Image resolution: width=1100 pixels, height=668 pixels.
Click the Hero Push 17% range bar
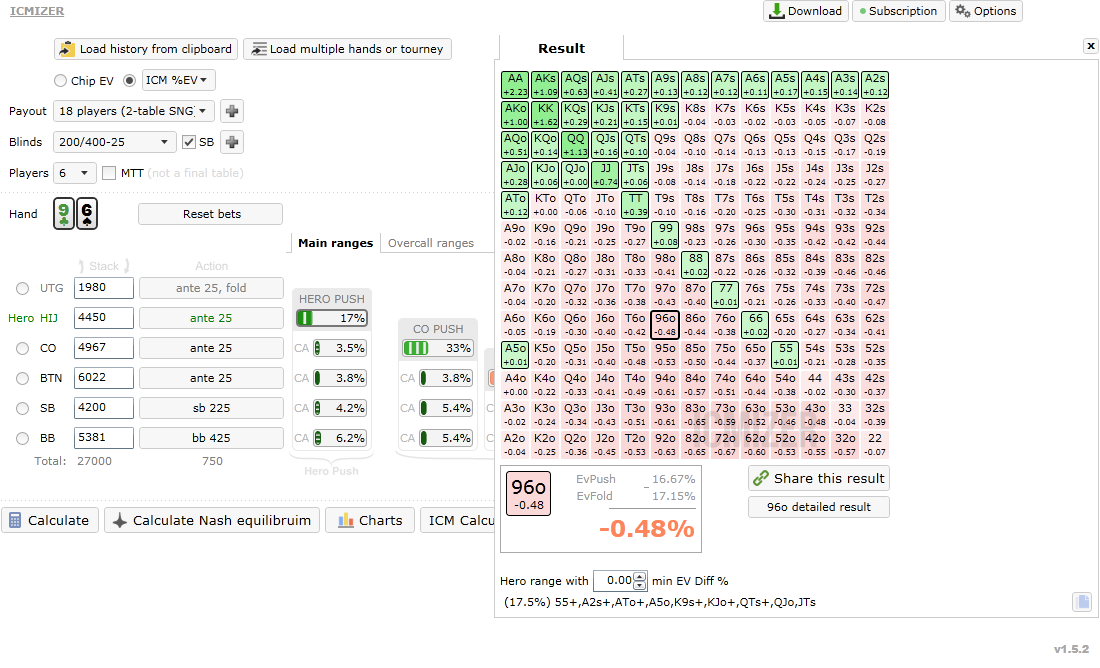click(331, 318)
